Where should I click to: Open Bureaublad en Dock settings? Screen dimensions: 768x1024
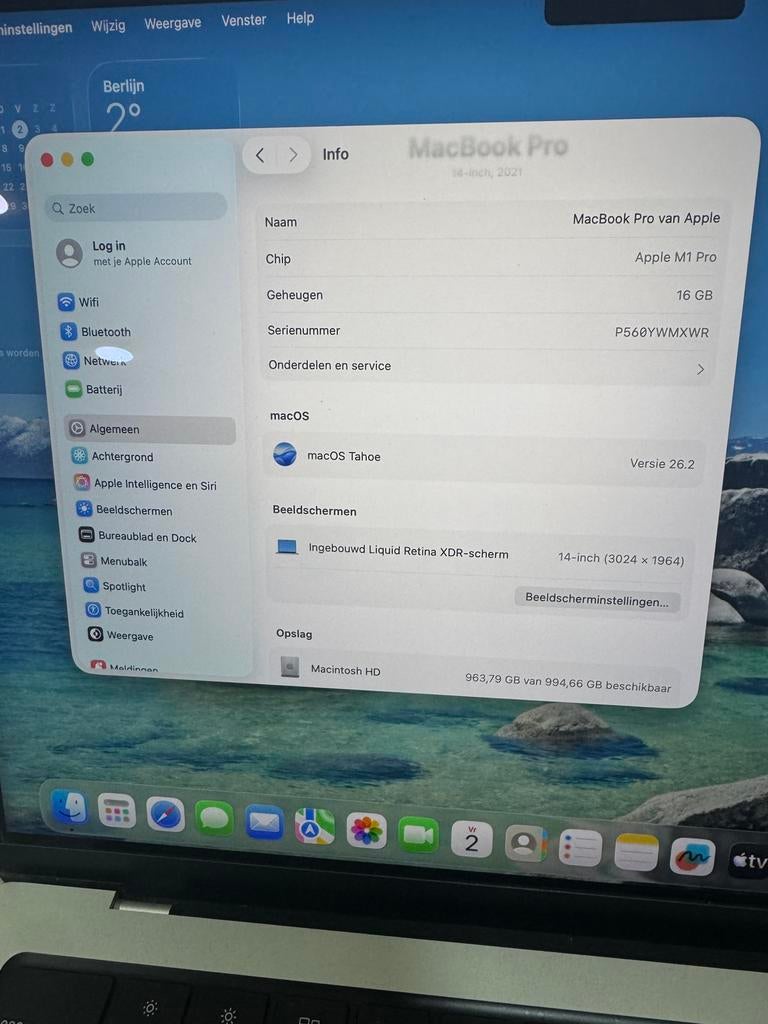pos(138,537)
